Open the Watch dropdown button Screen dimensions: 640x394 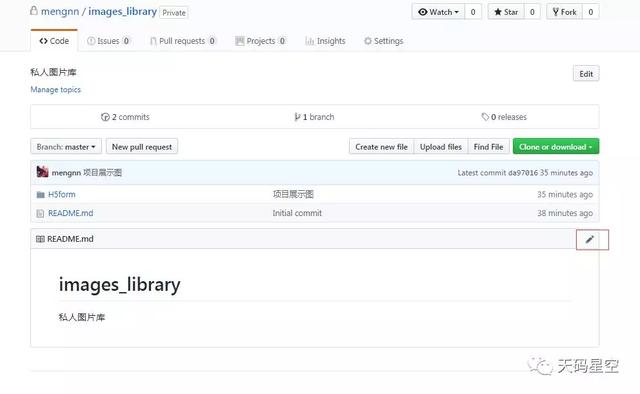pyautogui.click(x=438, y=12)
